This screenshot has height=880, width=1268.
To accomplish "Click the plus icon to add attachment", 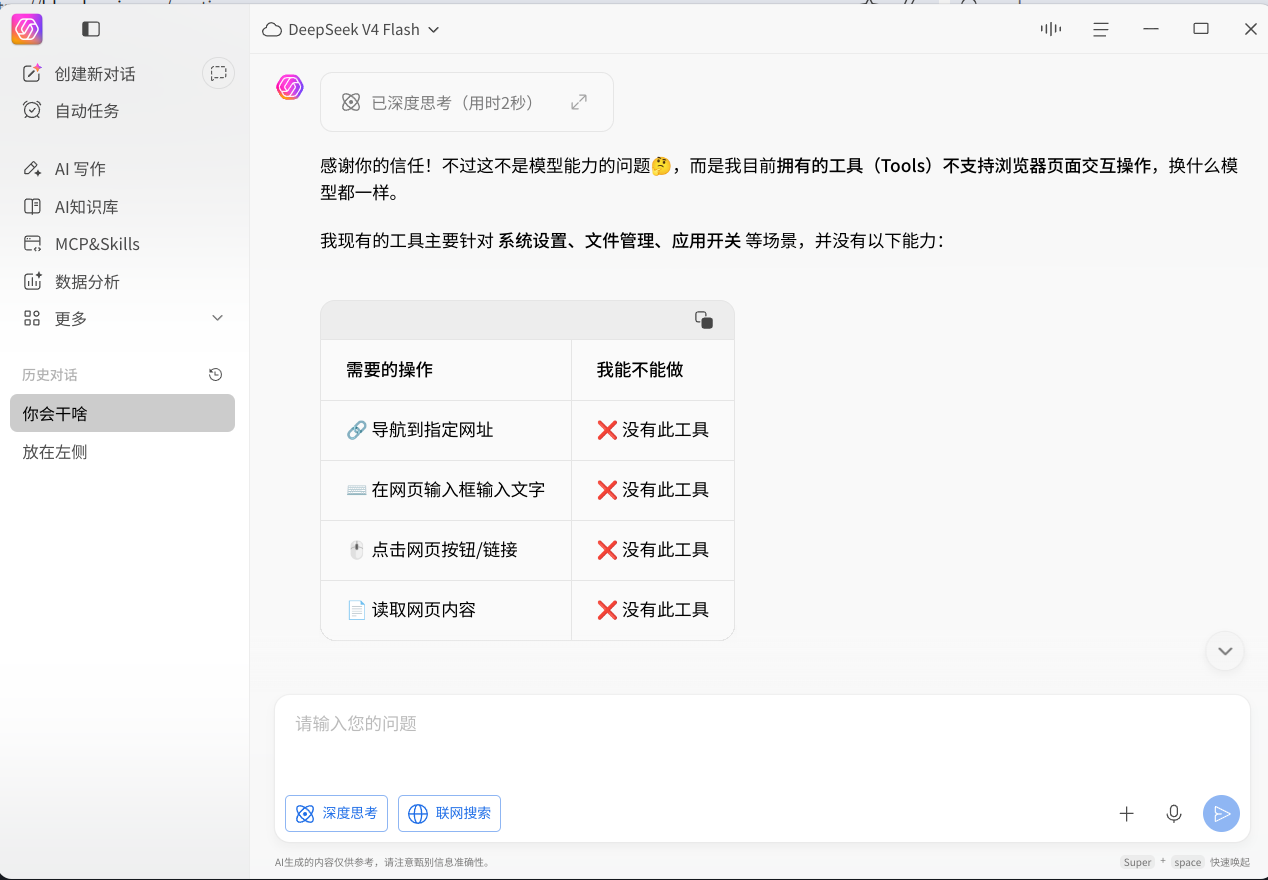I will click(x=1126, y=814).
